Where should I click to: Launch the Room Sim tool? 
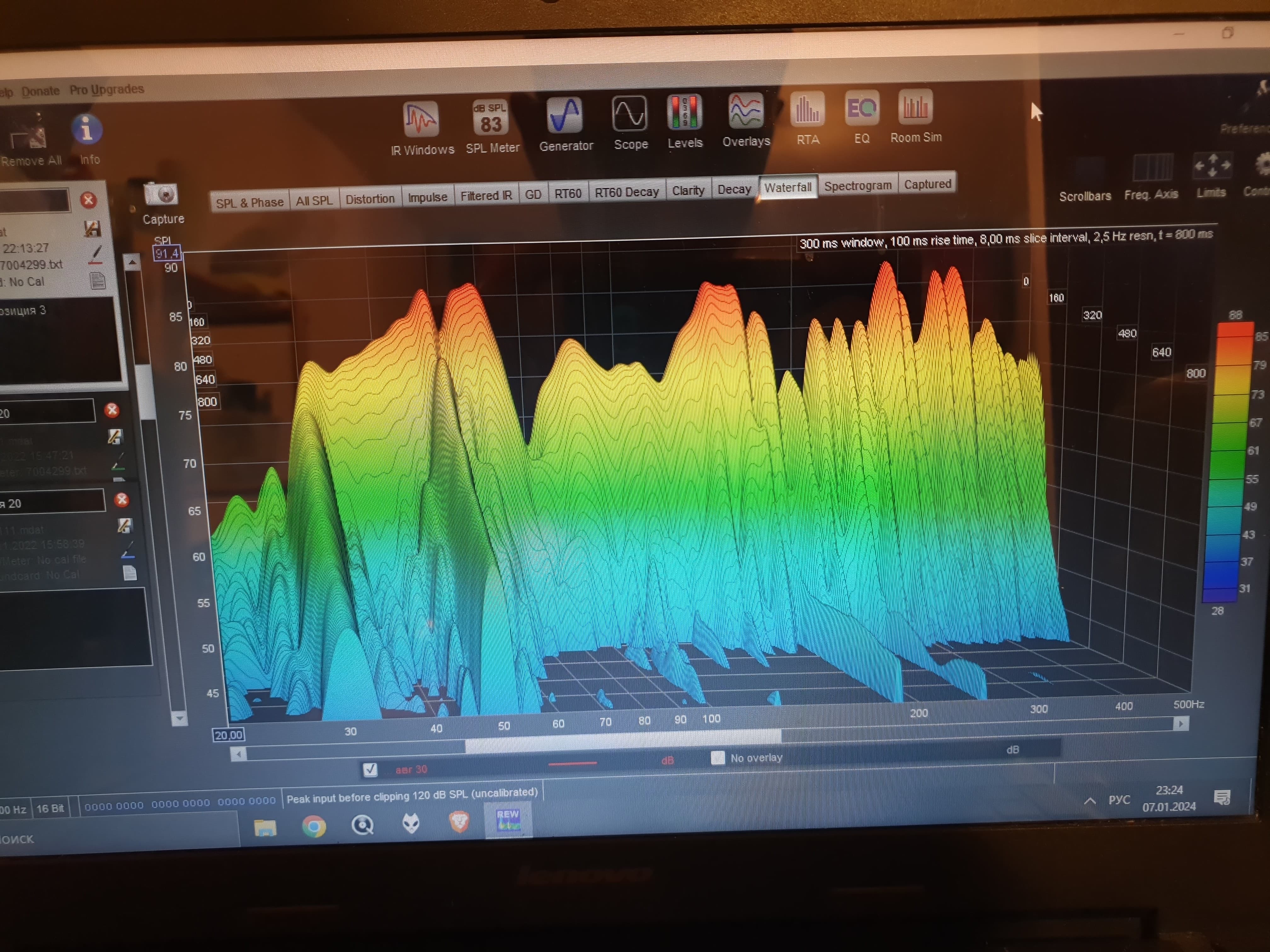[x=915, y=107]
